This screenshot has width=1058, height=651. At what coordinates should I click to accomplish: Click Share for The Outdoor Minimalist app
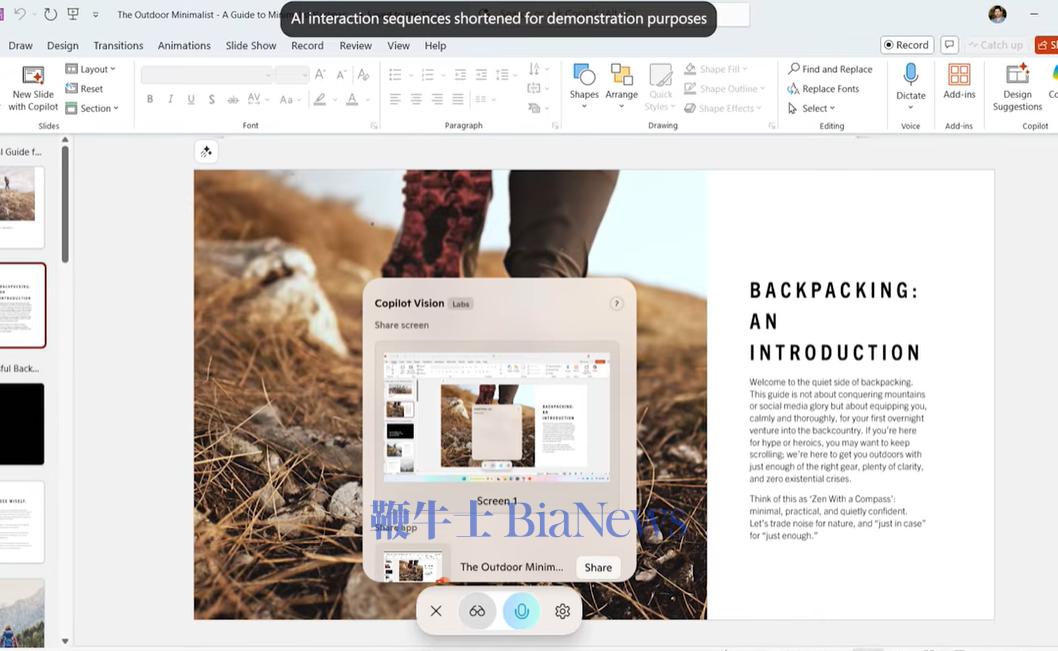[598, 567]
